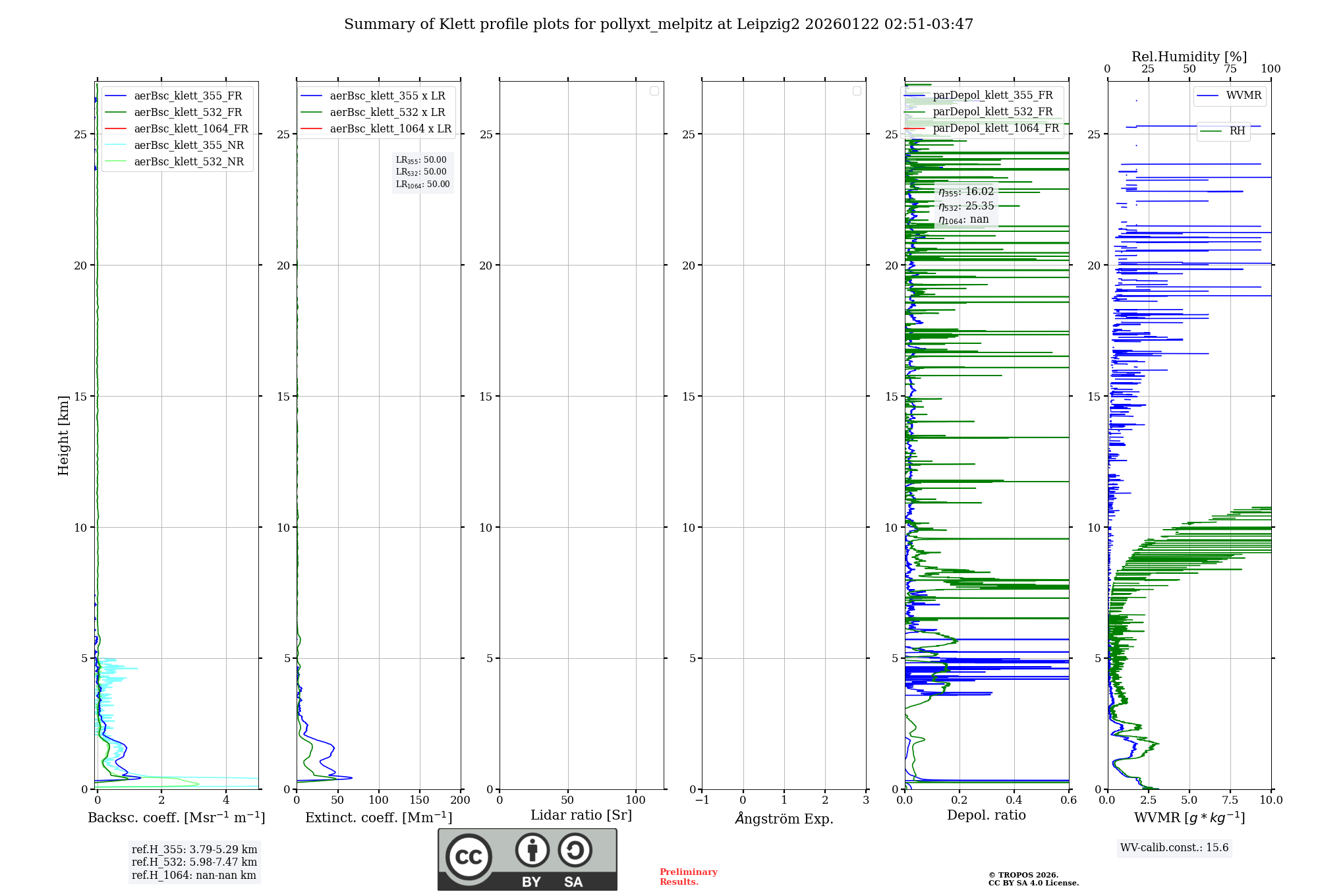The height and width of the screenshot is (896, 1318).
Task: Select the aerBsc_klett_1064 x LR legend entry
Action: click(390, 128)
